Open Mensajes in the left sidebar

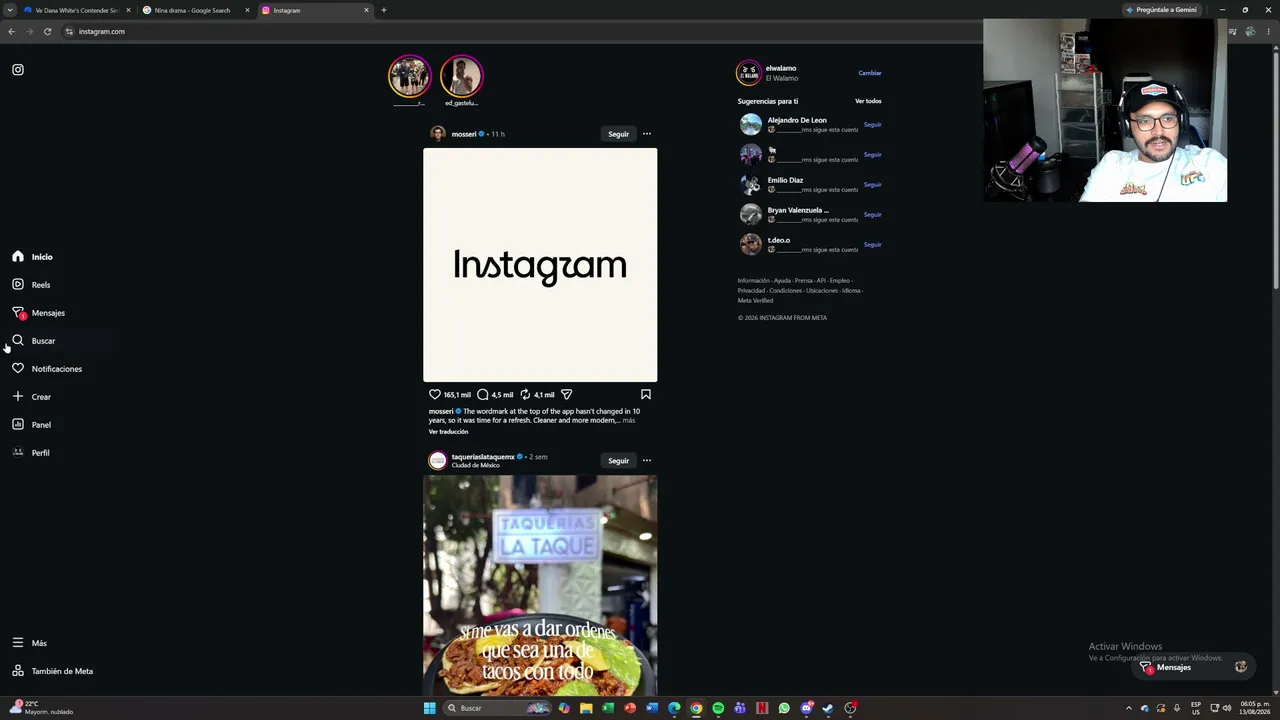(x=38, y=313)
